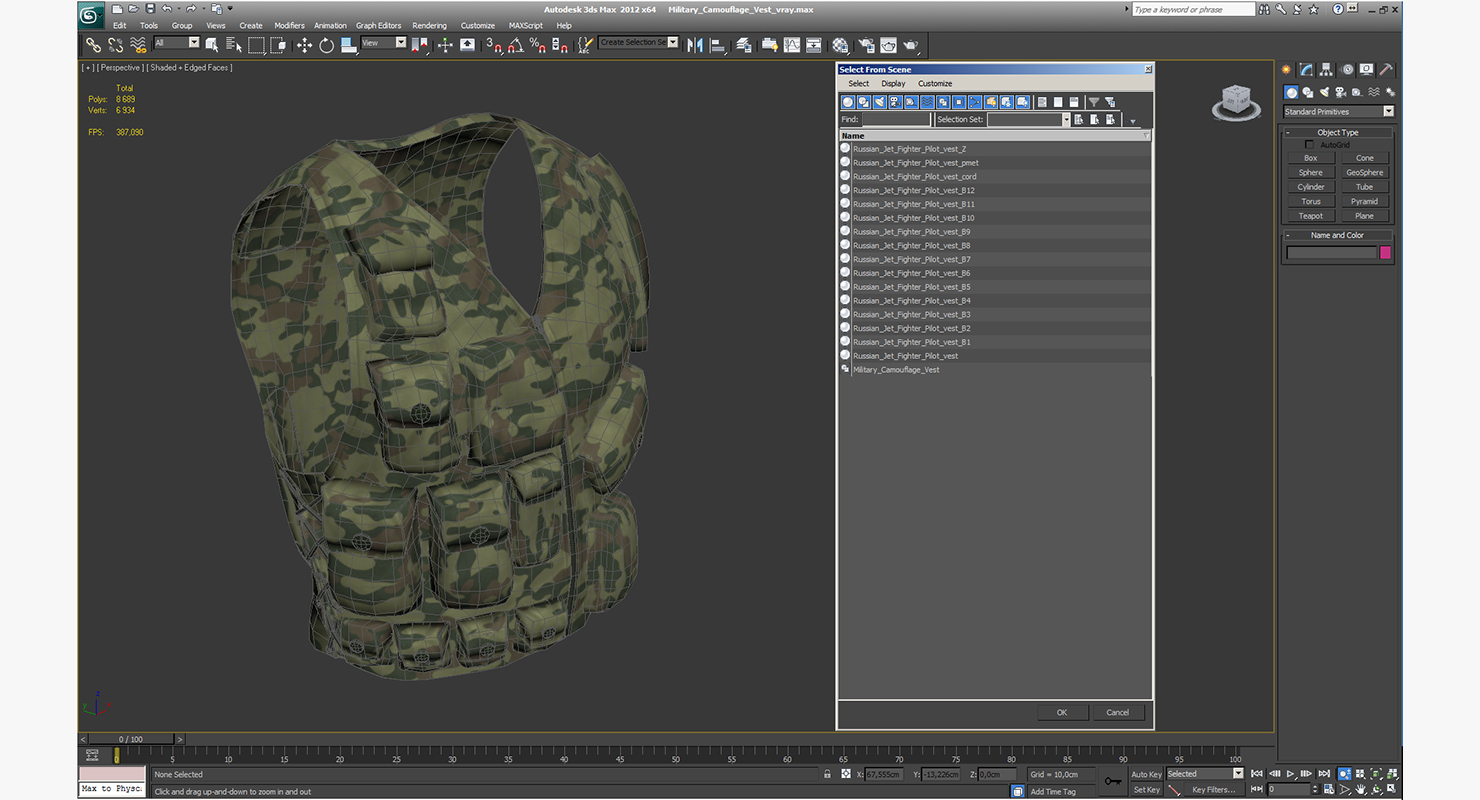1480x800 pixels.
Task: Click the magenta object color swatch
Action: pos(1385,253)
